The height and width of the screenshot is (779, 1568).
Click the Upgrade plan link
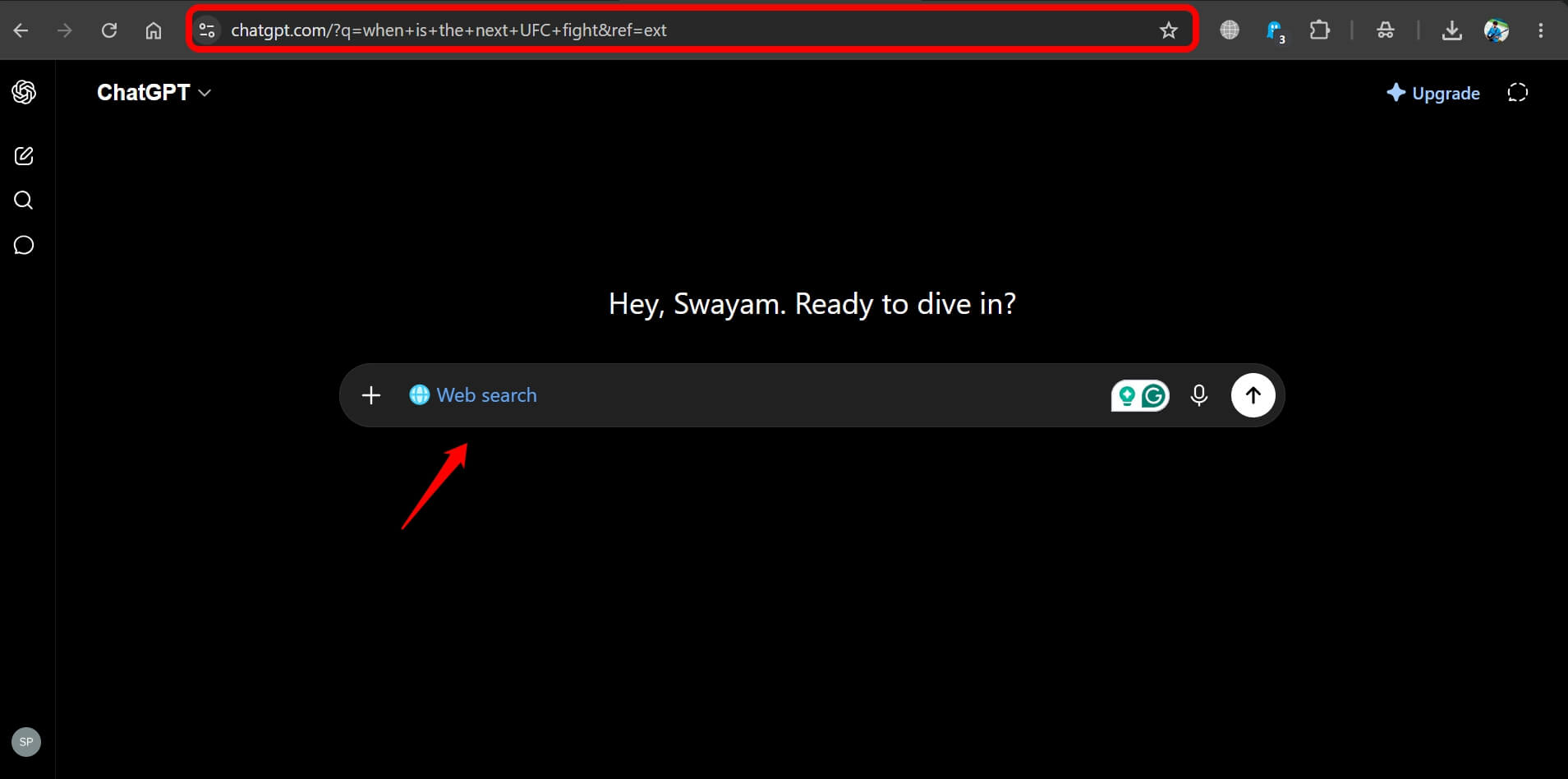[1433, 93]
